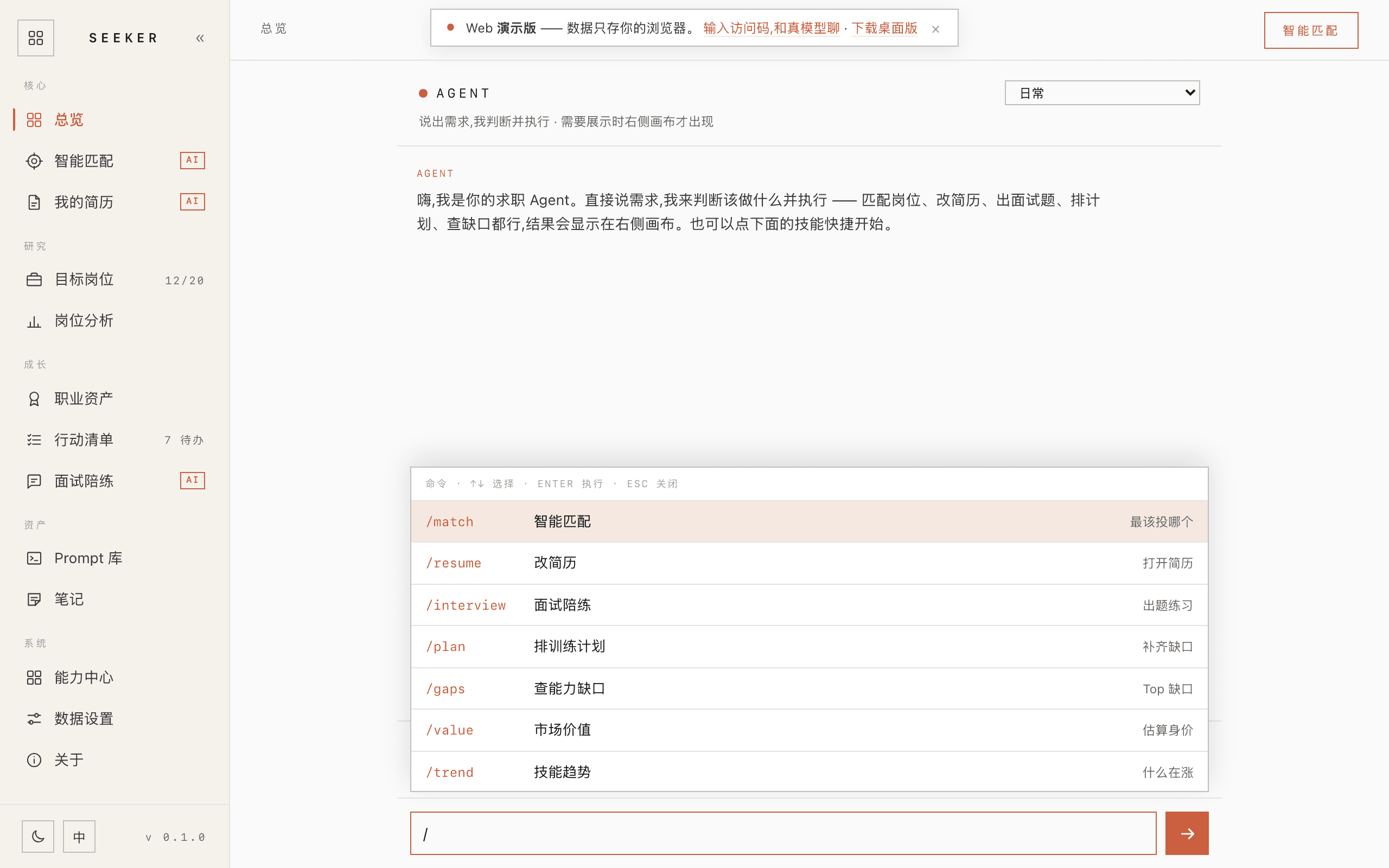Open 职业资产 label in the sidebar
The width and height of the screenshot is (1389, 868).
click(84, 399)
